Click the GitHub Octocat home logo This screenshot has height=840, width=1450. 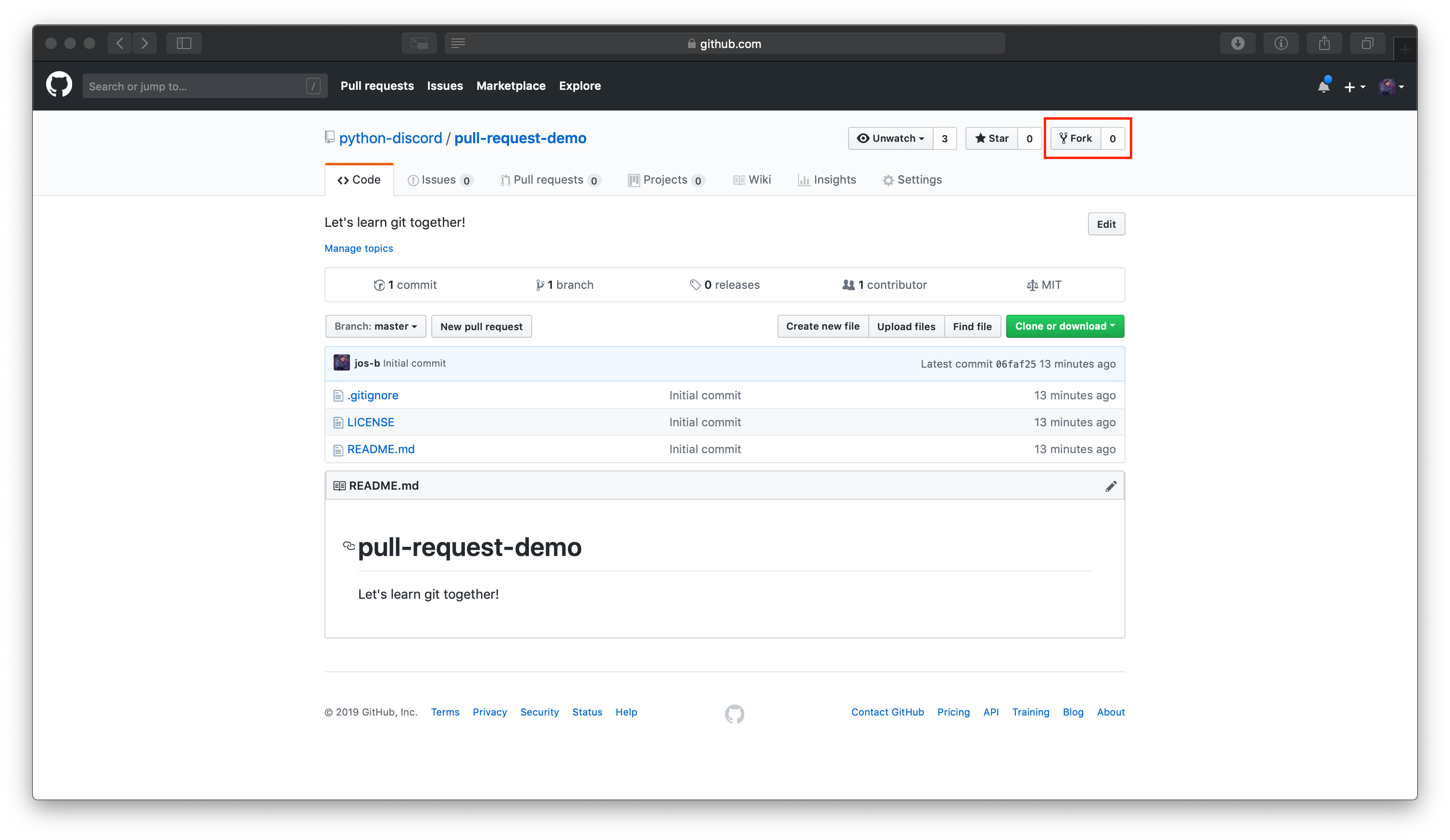click(x=59, y=85)
